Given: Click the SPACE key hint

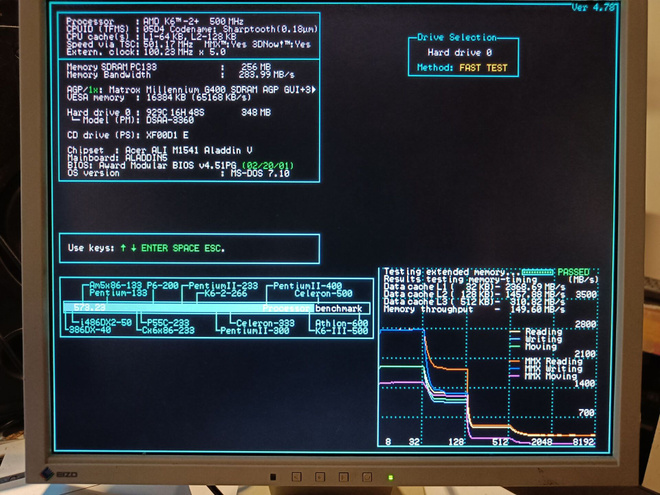Looking at the screenshot, I should pyautogui.click(x=186, y=248).
